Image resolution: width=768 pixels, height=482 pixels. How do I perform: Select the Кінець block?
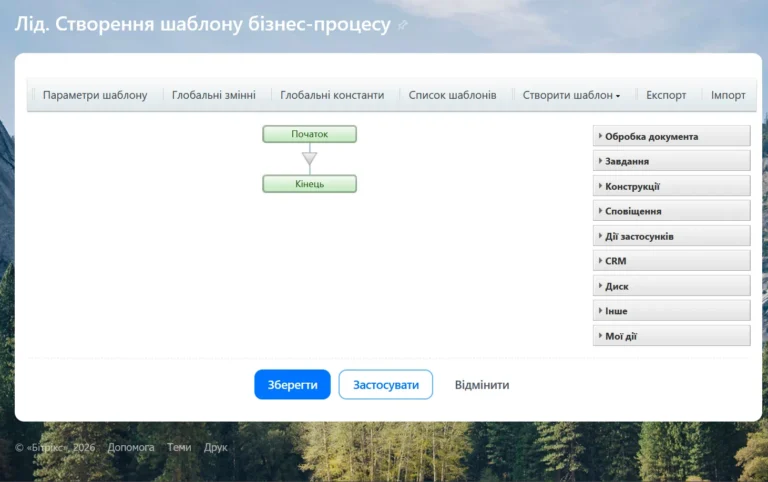click(x=310, y=184)
